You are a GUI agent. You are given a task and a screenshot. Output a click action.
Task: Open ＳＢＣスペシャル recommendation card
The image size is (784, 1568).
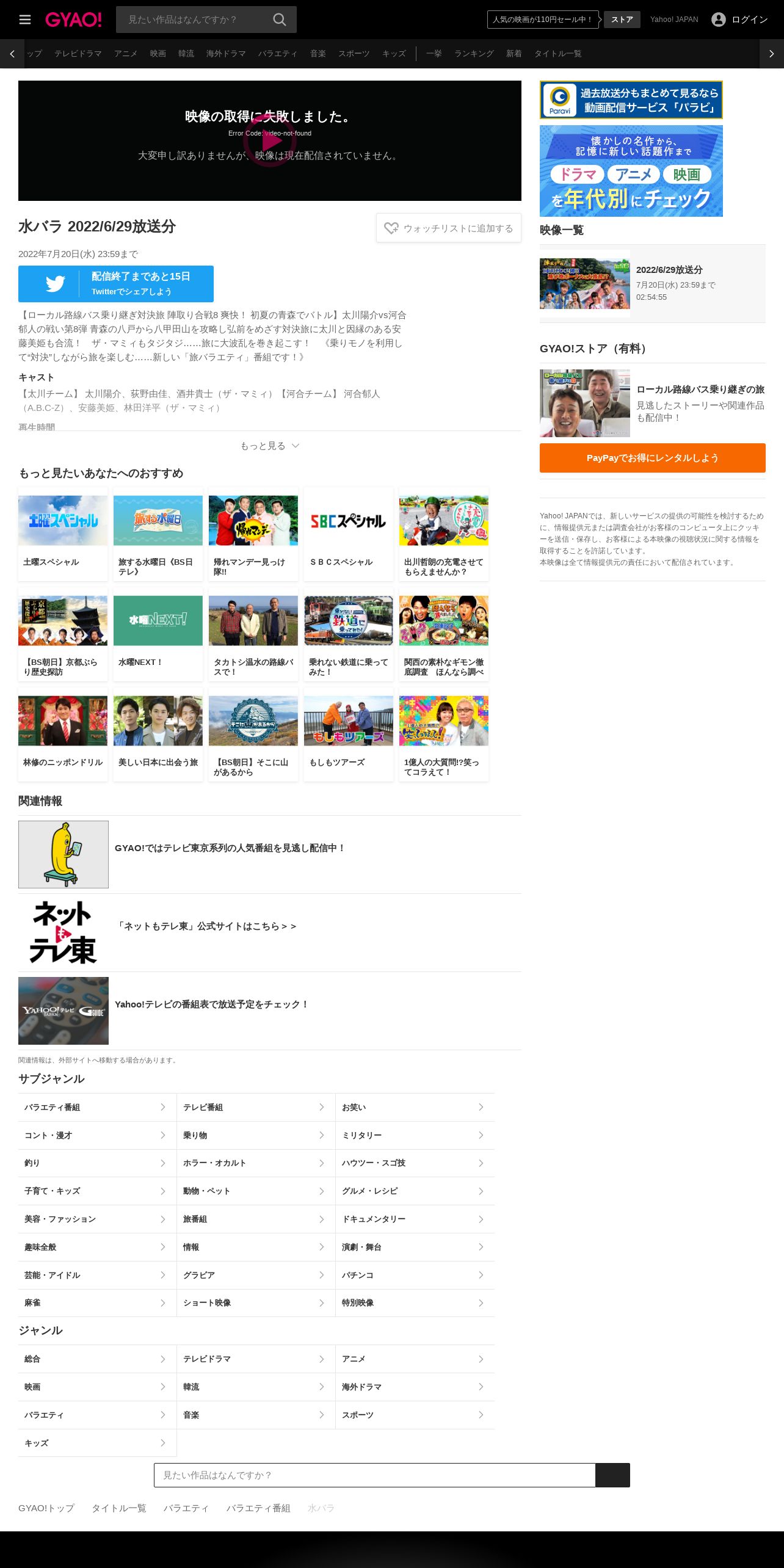[349, 534]
